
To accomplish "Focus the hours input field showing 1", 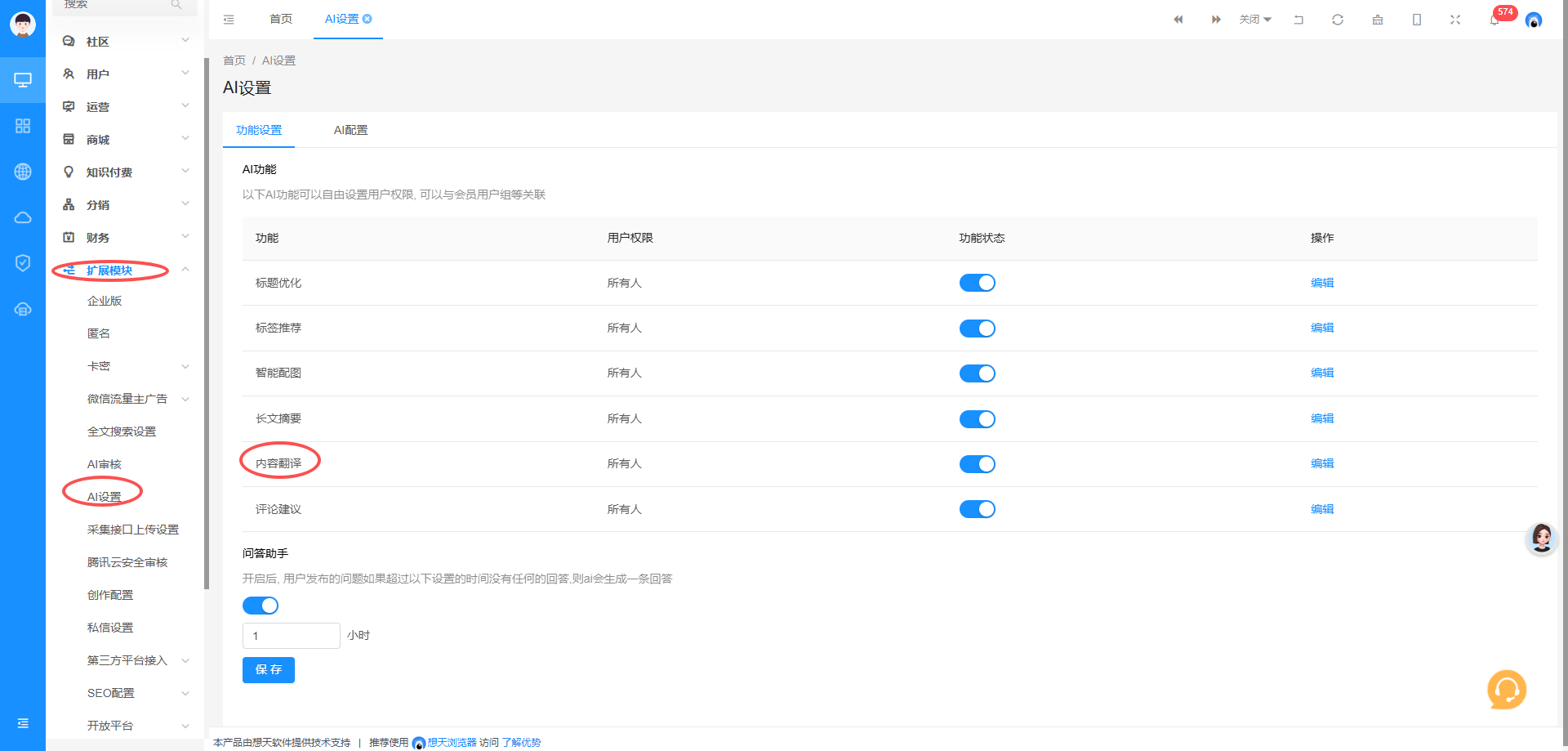I will click(x=292, y=636).
